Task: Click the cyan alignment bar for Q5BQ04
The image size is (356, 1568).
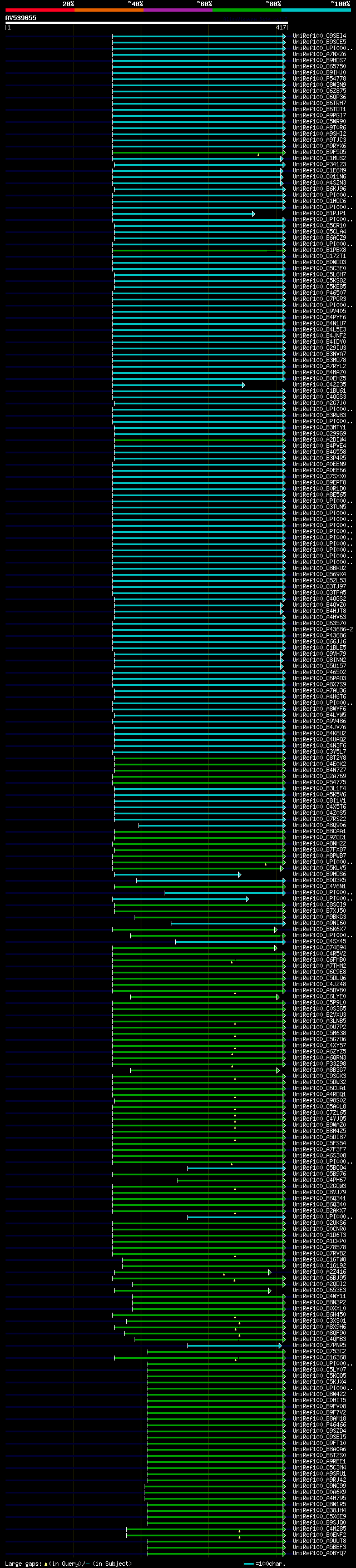Action: click(236, 1168)
